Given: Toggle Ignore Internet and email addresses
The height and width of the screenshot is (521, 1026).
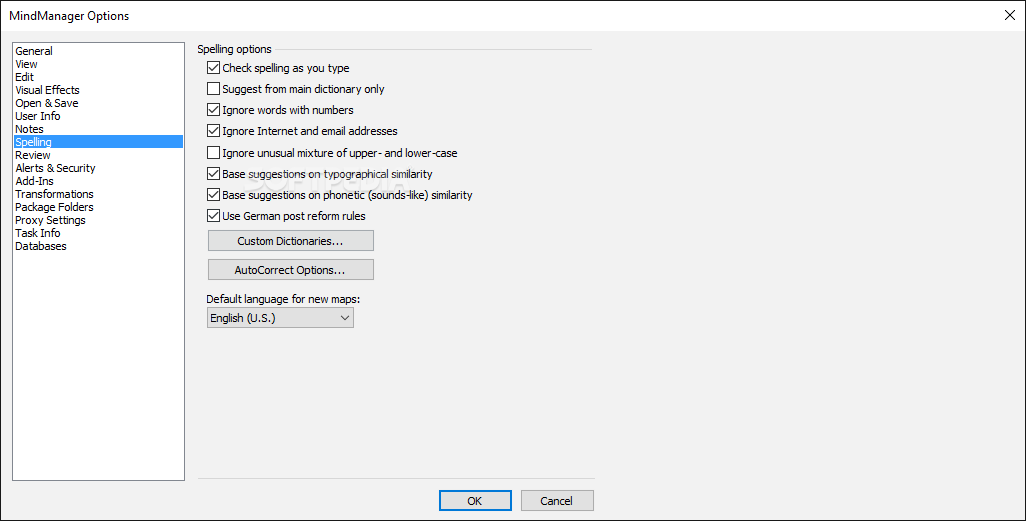Looking at the screenshot, I should click(x=213, y=131).
